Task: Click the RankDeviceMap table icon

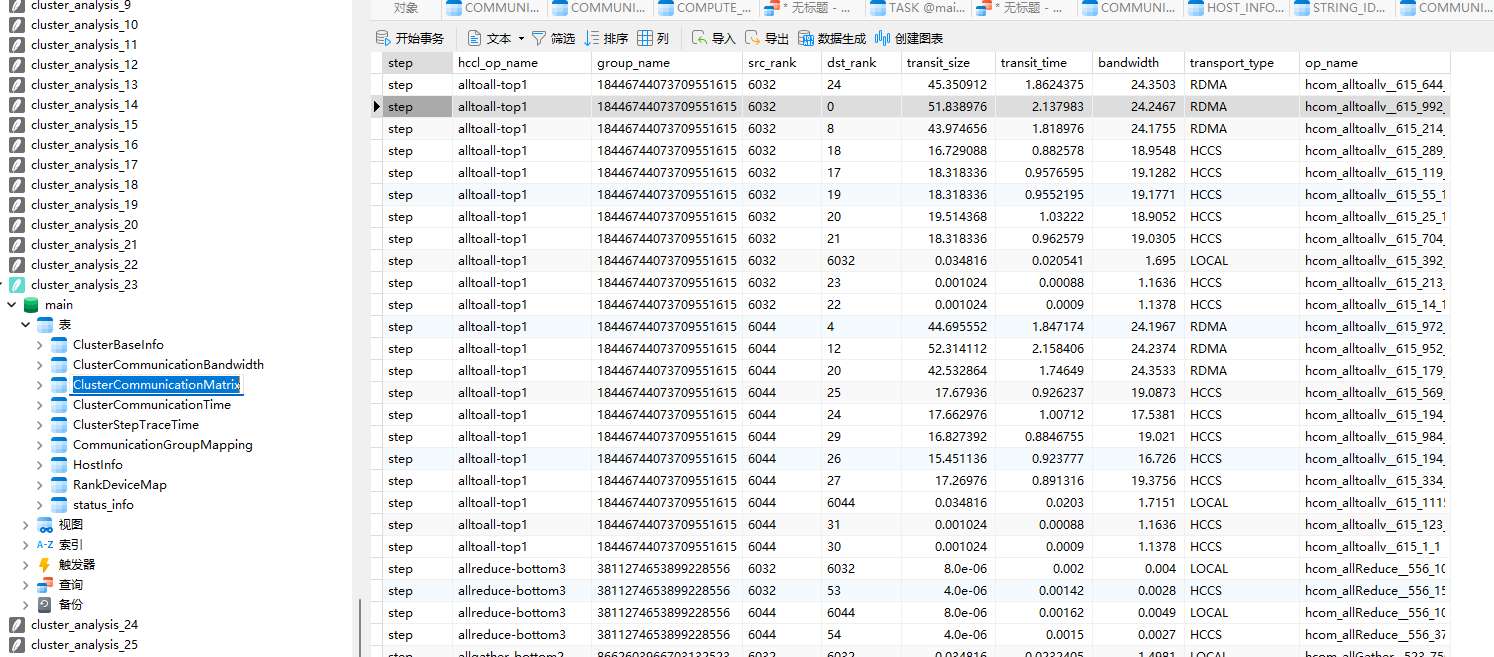Action: (x=59, y=485)
